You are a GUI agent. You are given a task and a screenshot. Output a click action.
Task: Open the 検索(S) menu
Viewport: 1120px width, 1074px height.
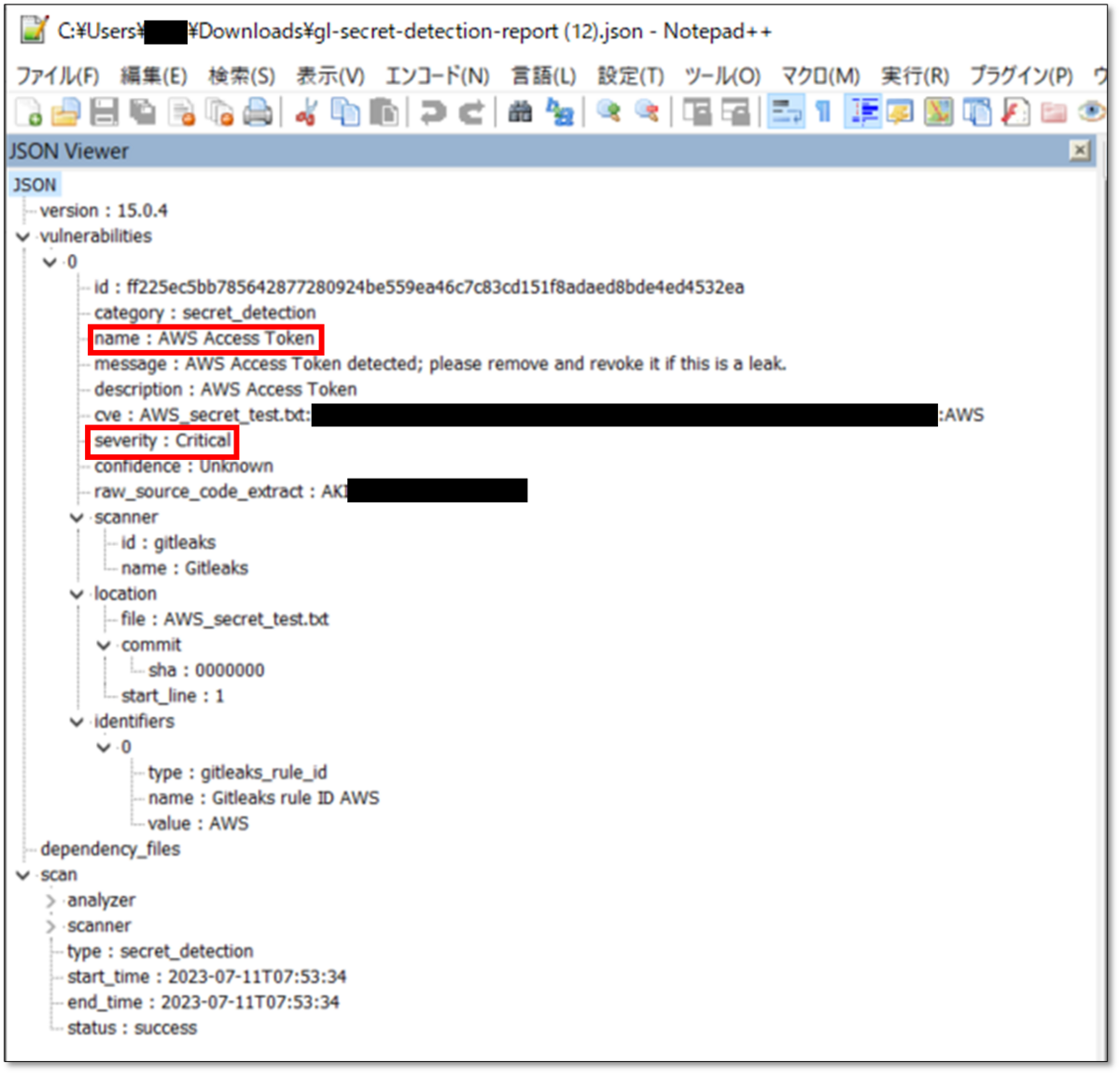tap(242, 76)
